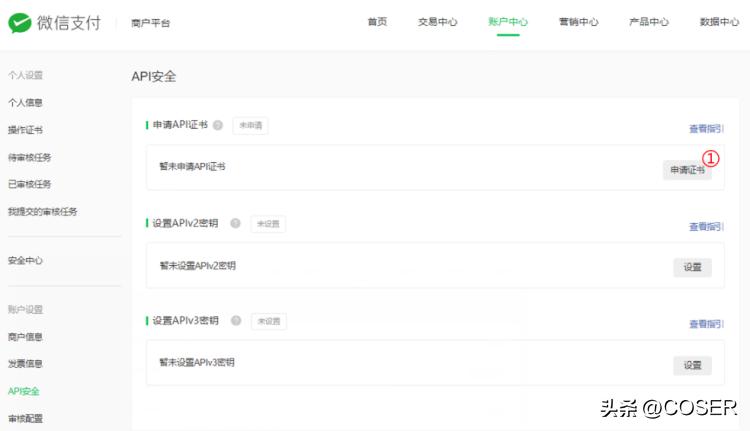
Task: Select 发票信息 in sidebar
Action: (25, 364)
